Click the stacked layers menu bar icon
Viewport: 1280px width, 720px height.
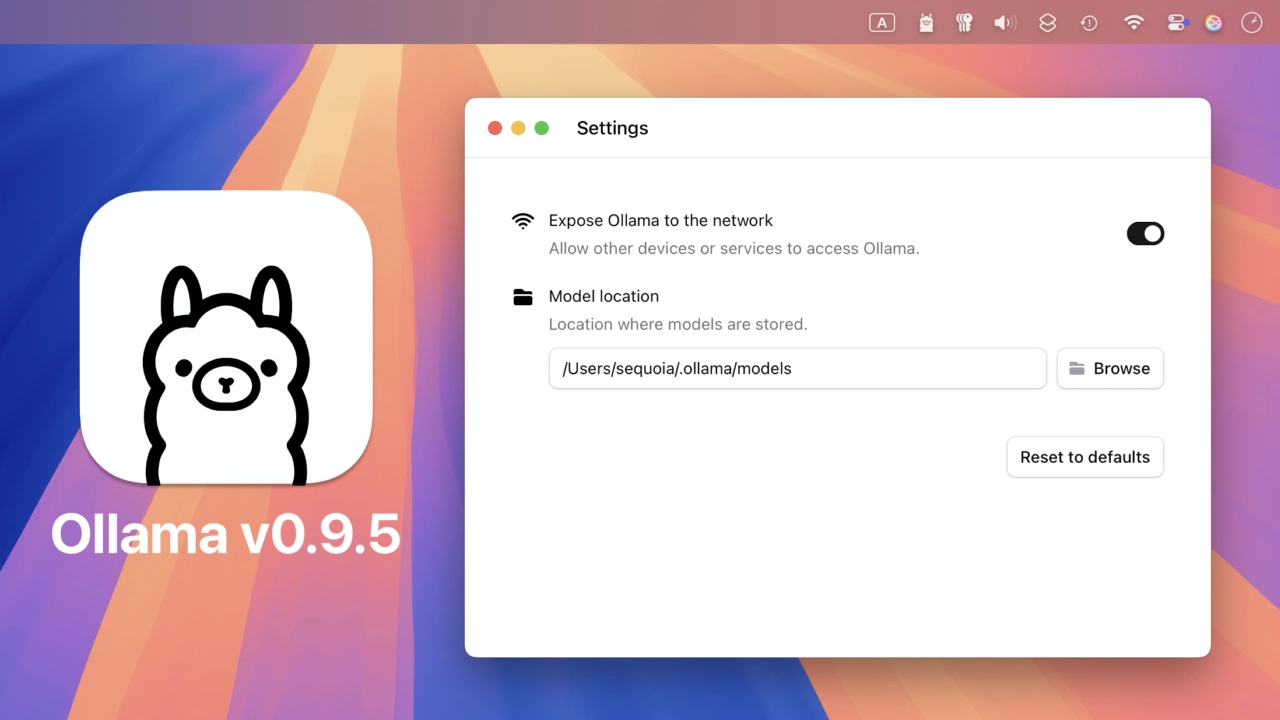point(1047,23)
